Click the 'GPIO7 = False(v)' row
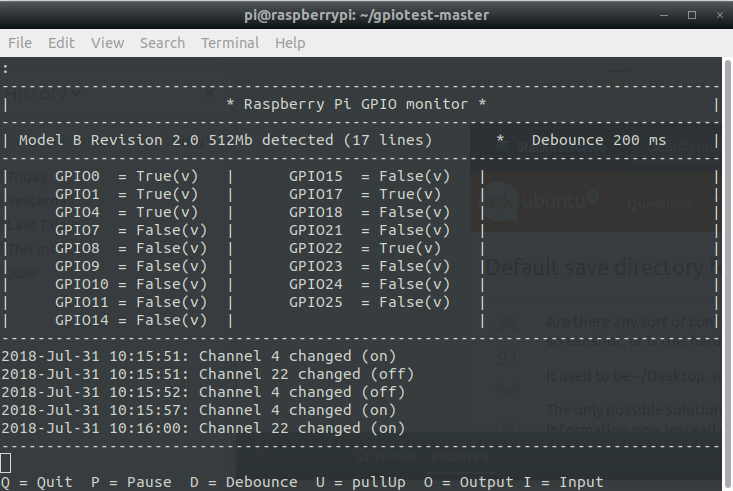This screenshot has height=491, width=733. [131, 230]
